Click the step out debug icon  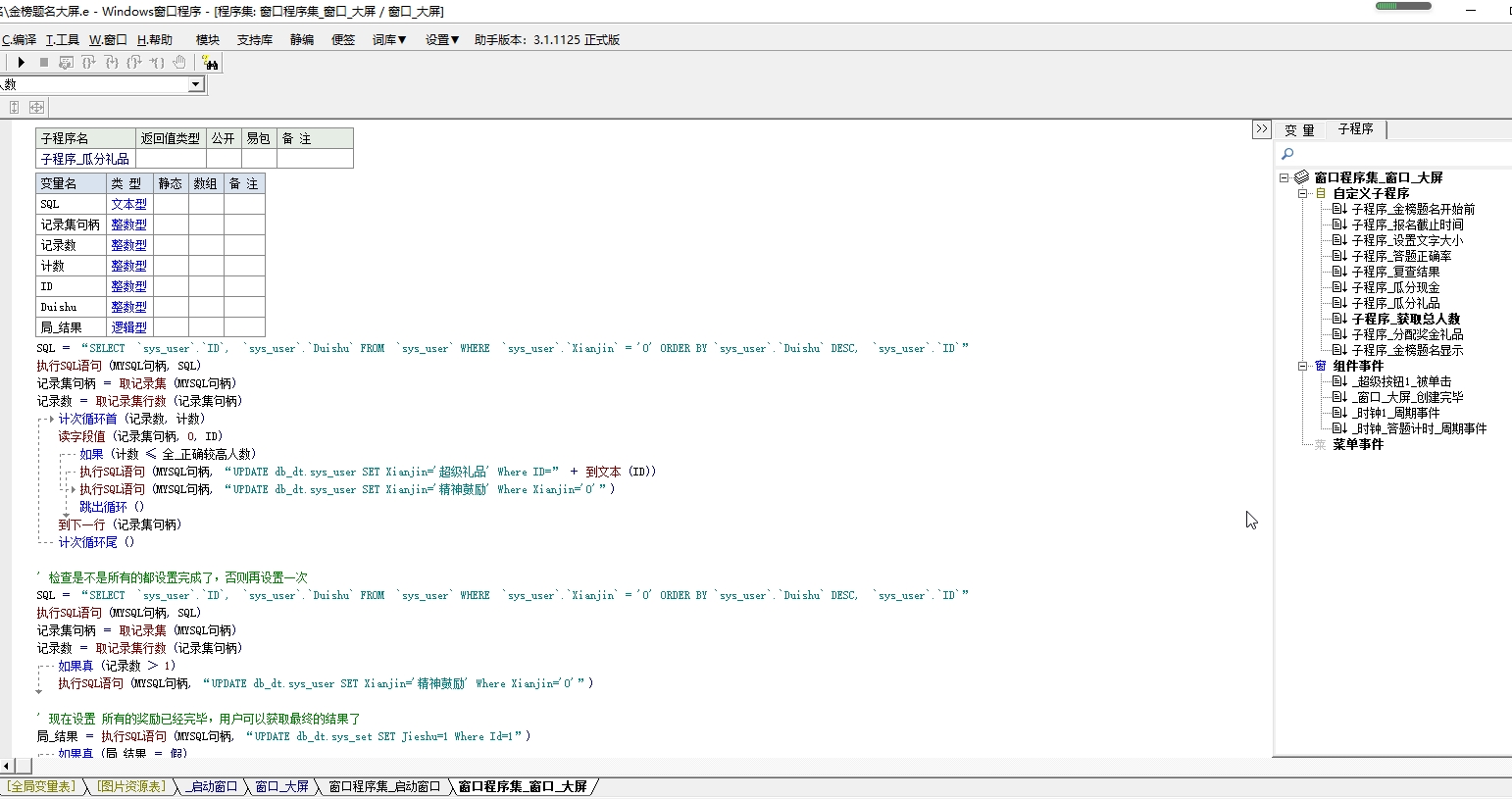point(134,62)
